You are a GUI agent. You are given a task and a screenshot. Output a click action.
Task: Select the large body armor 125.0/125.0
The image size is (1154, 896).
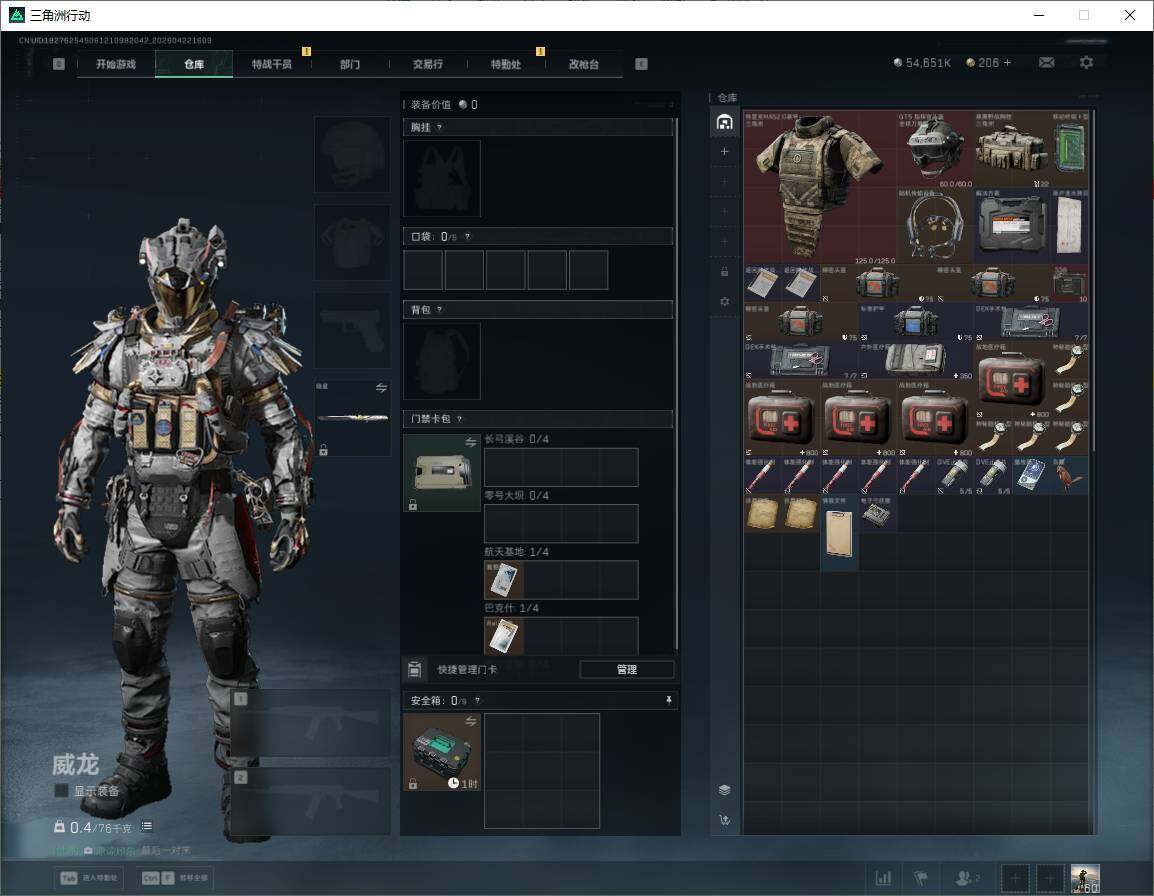point(821,188)
